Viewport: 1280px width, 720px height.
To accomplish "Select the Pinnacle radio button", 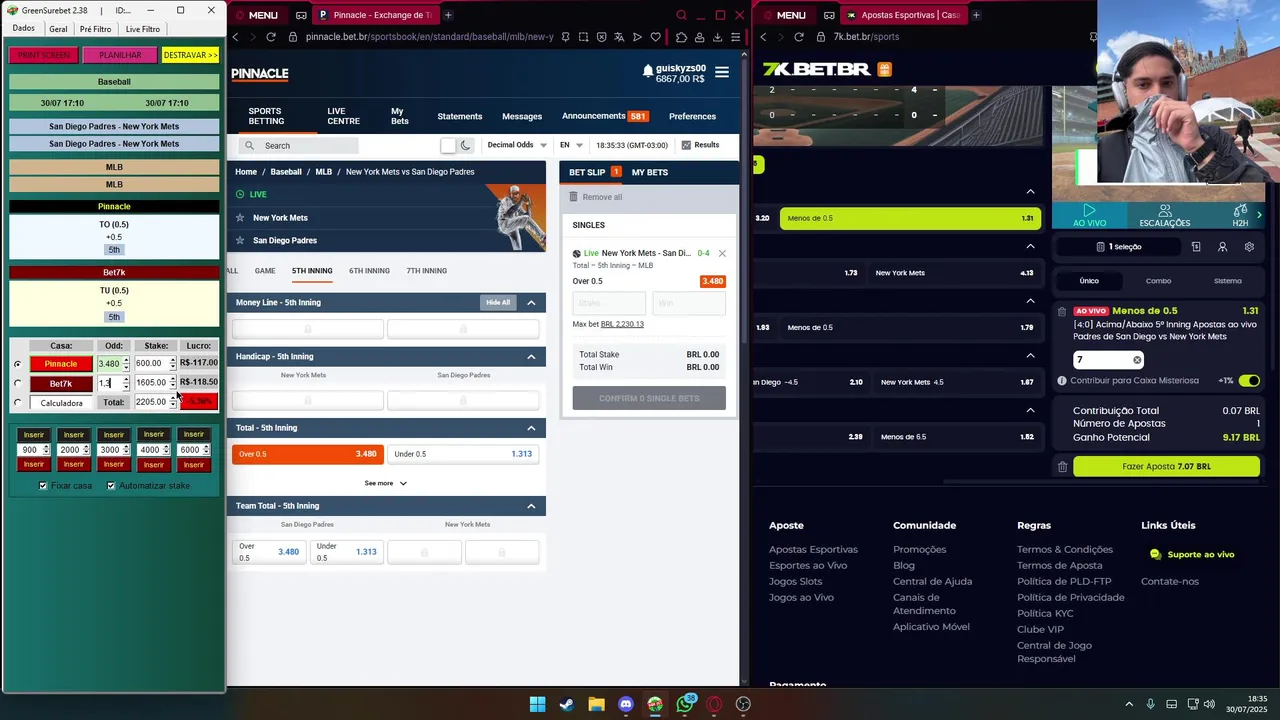I will 17,364.
